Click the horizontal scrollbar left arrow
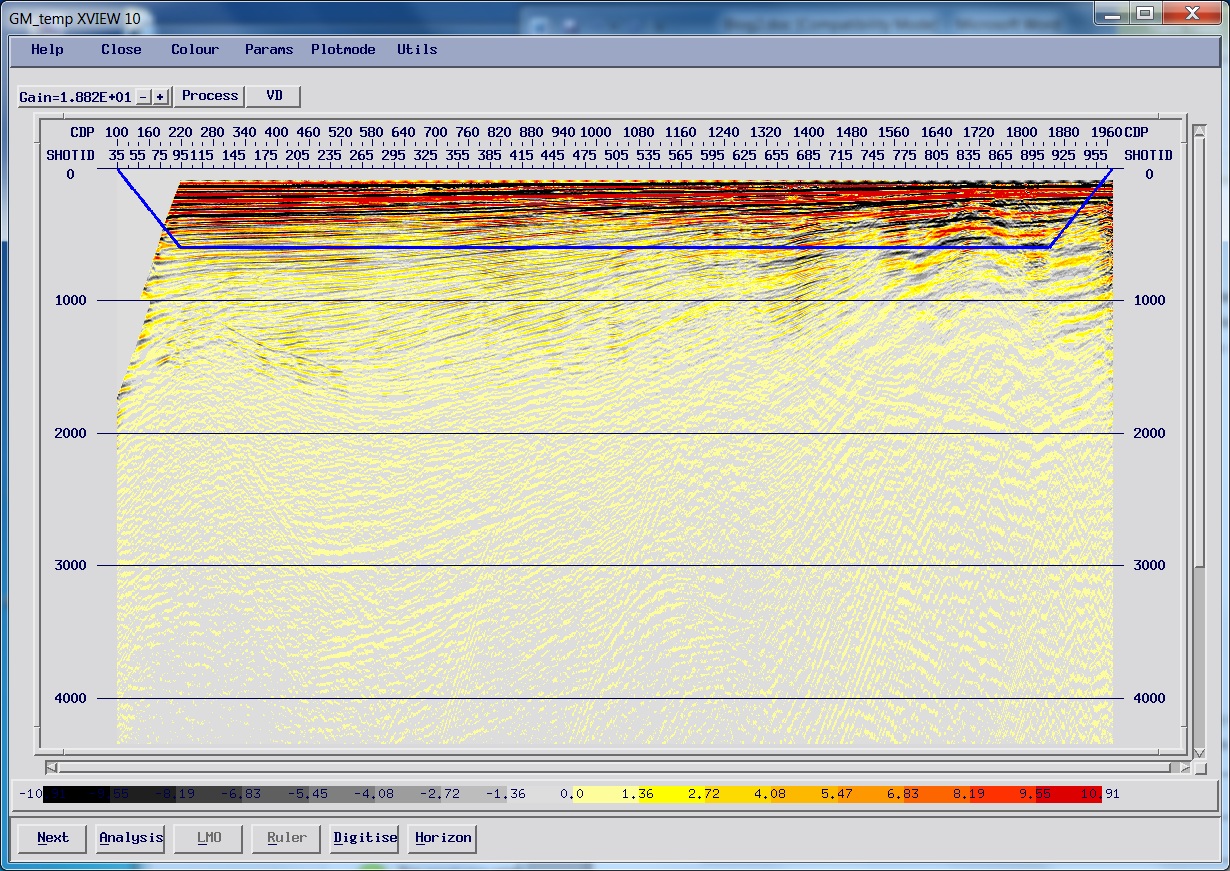 click(51, 768)
